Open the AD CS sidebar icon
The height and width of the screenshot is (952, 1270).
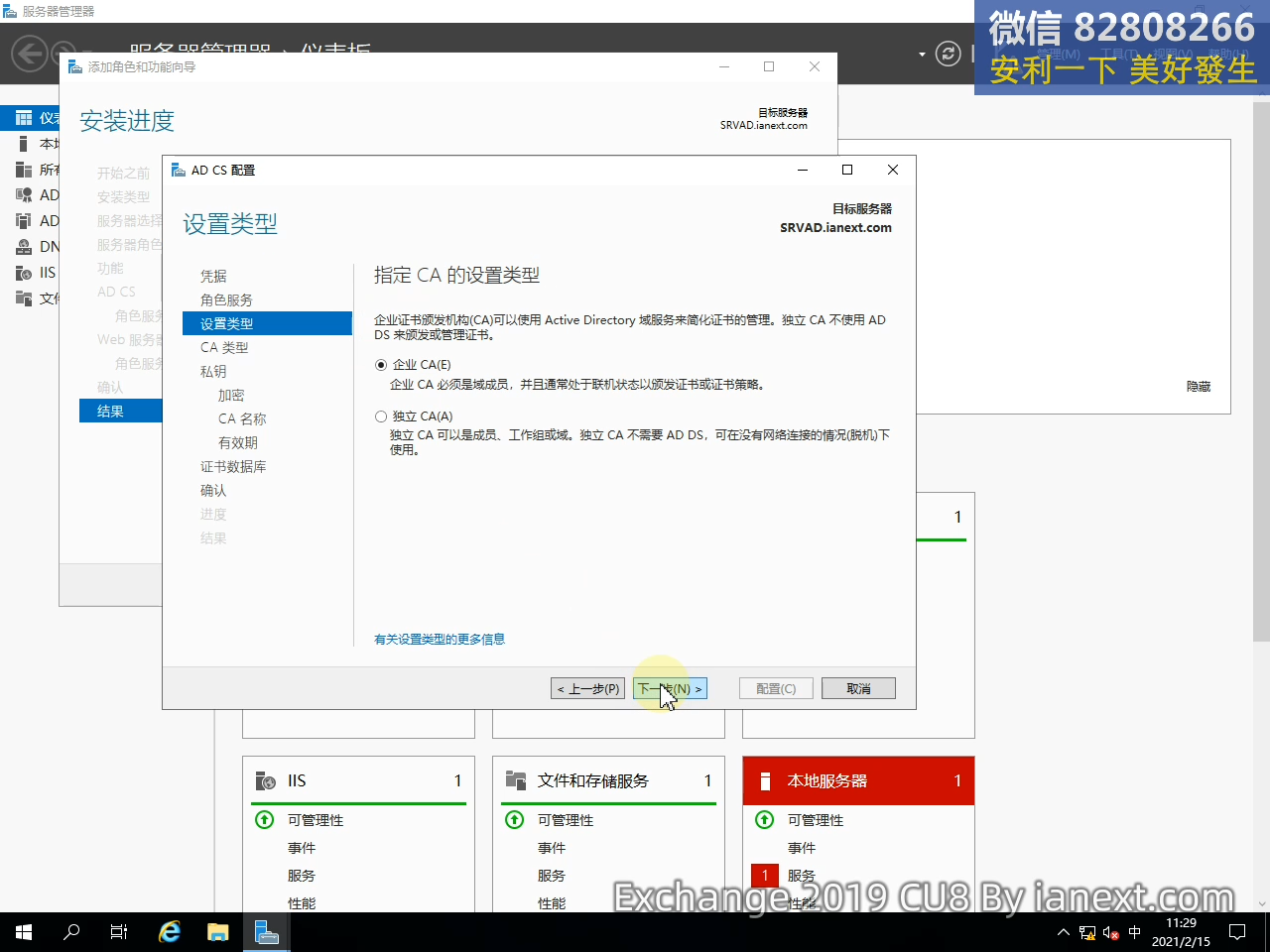click(24, 195)
